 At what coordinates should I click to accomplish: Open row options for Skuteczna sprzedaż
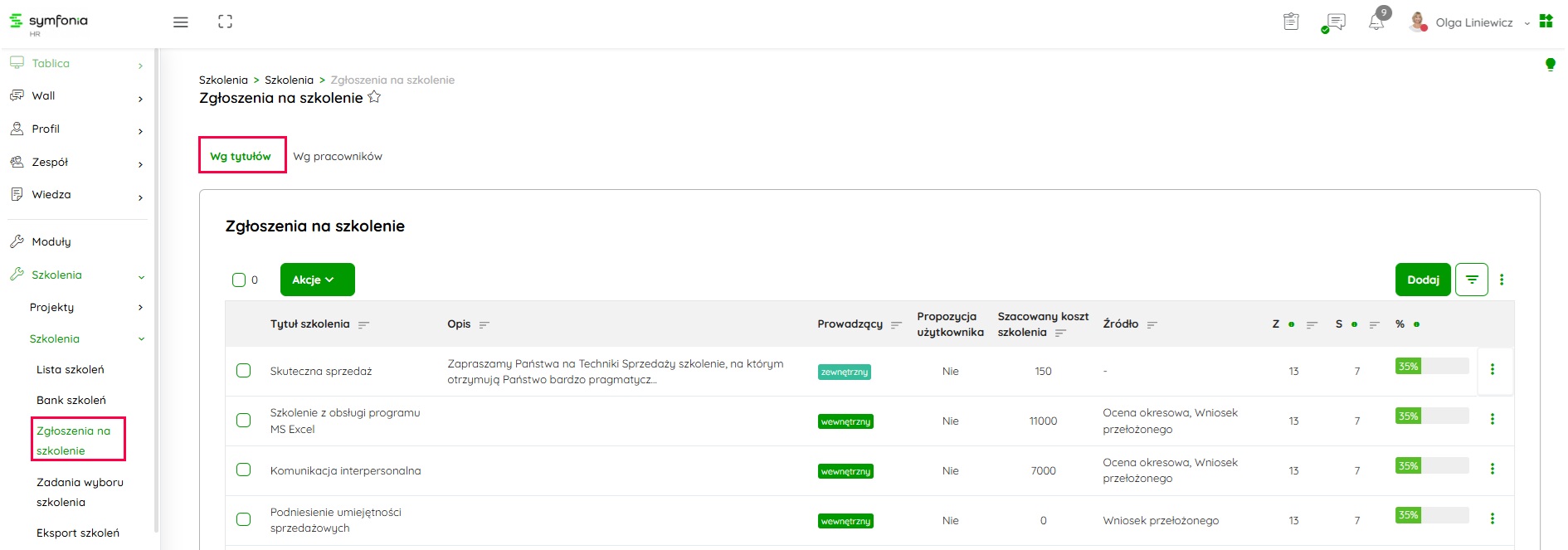click(1493, 370)
